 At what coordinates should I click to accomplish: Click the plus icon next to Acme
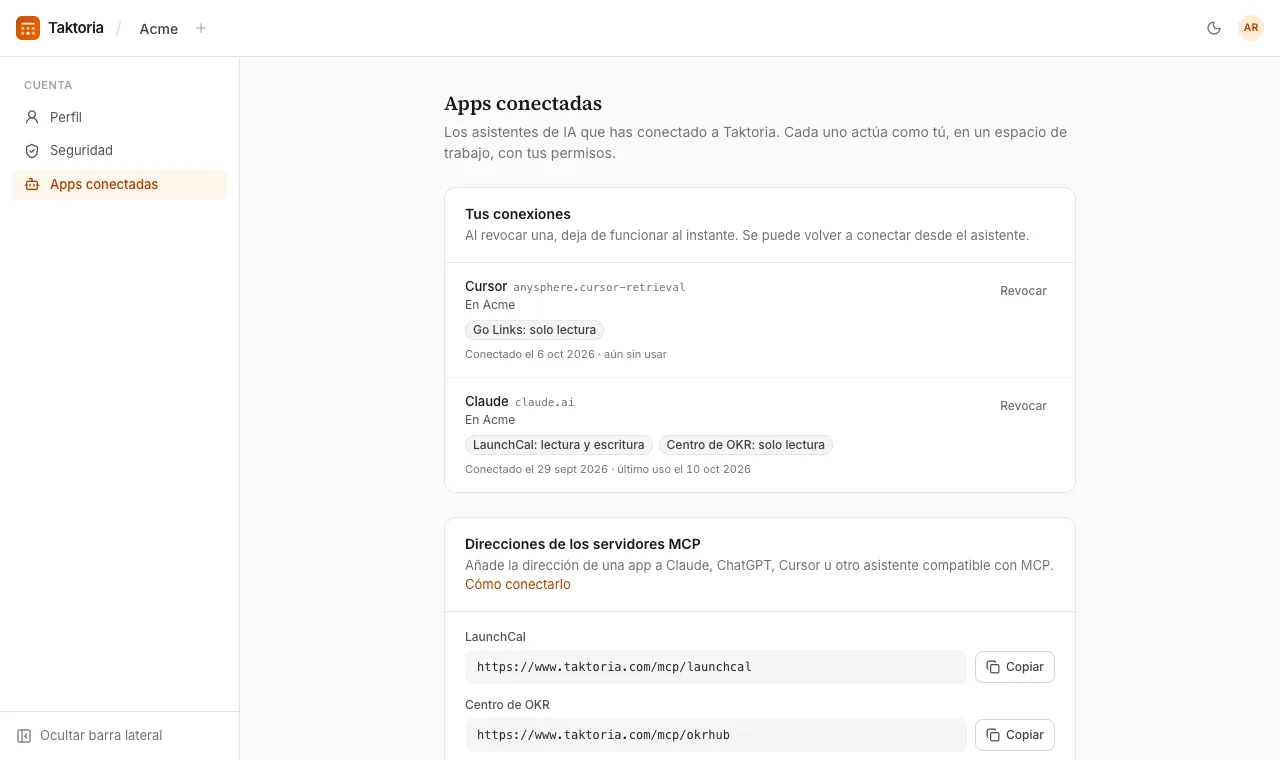[x=201, y=28]
